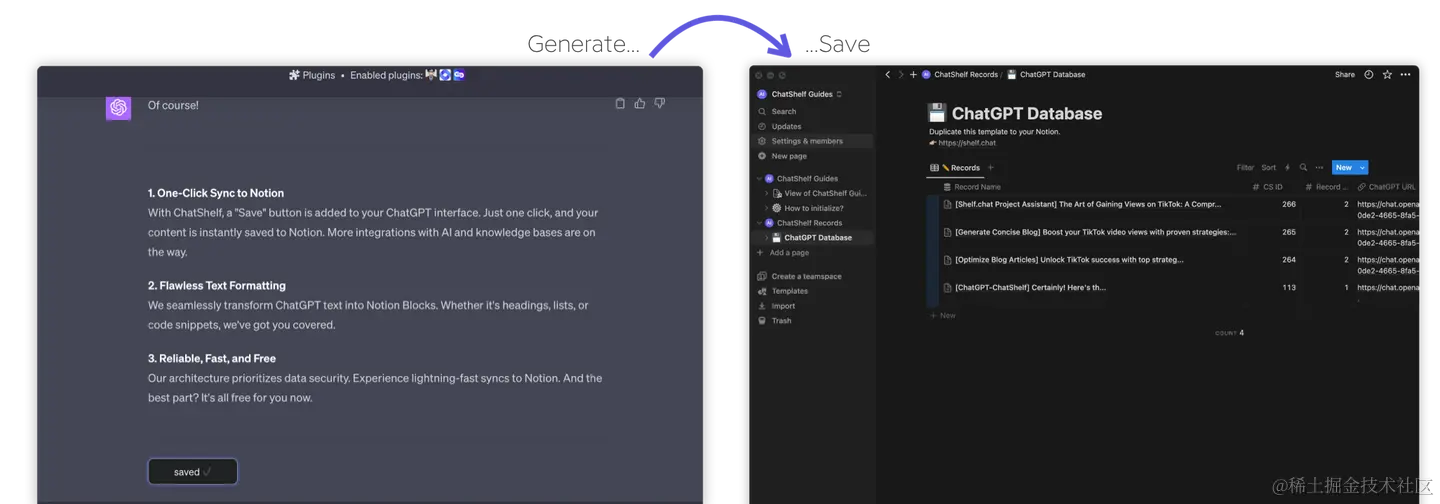Click the thumbs down icon in ChatGPT
The height and width of the screenshot is (504, 1440).
(659, 103)
